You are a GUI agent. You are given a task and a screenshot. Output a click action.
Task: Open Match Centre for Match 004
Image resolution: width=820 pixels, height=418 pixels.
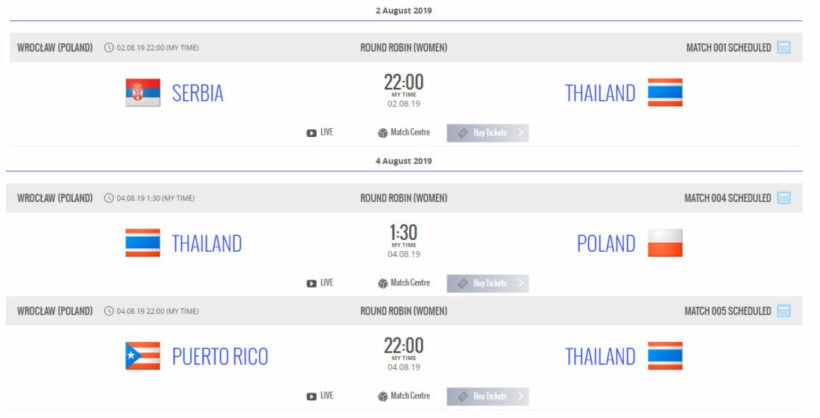point(403,283)
